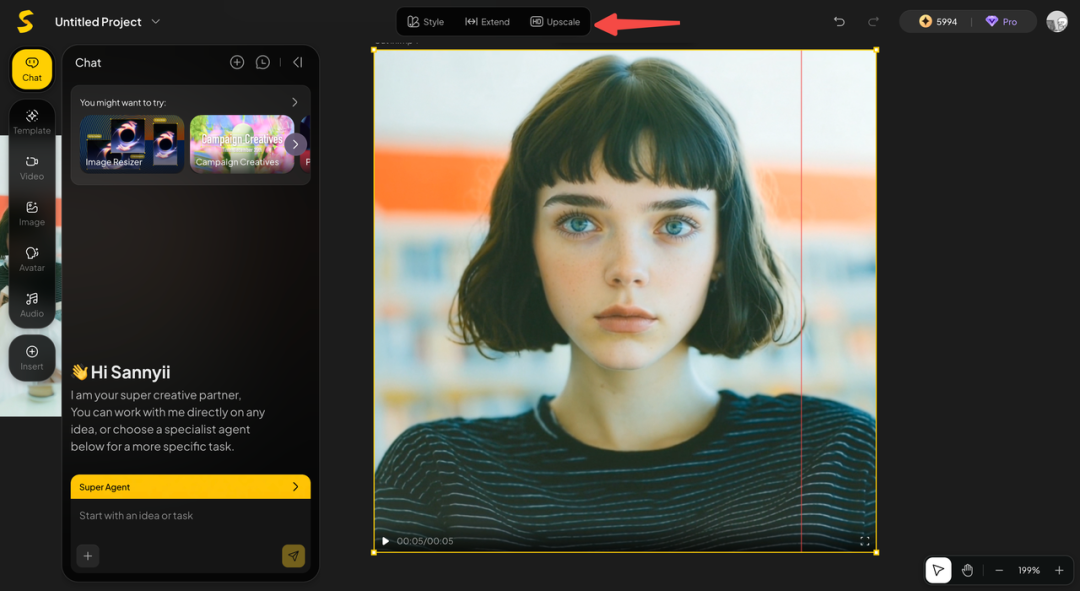The height and width of the screenshot is (591, 1080).
Task: Collapse the Chat panel
Action: pyautogui.click(x=298, y=62)
